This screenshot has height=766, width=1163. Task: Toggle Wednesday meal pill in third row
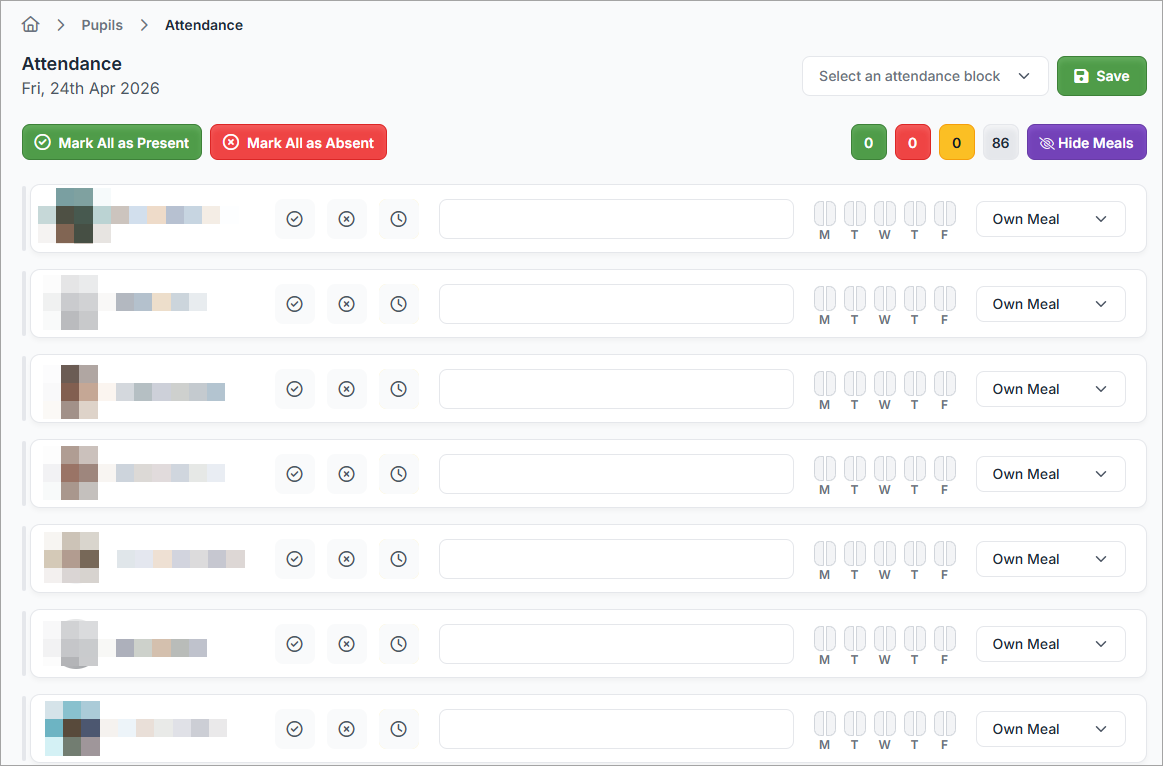(884, 383)
